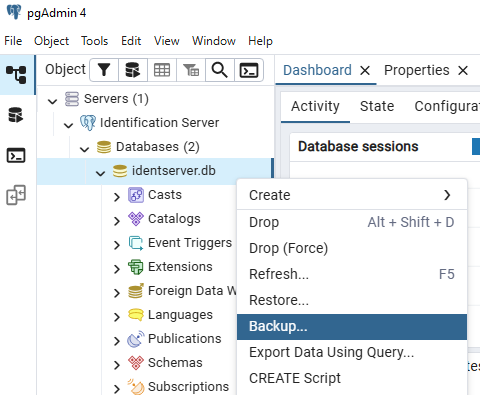
Task: Select Restore... in context menu
Action: 352,300
